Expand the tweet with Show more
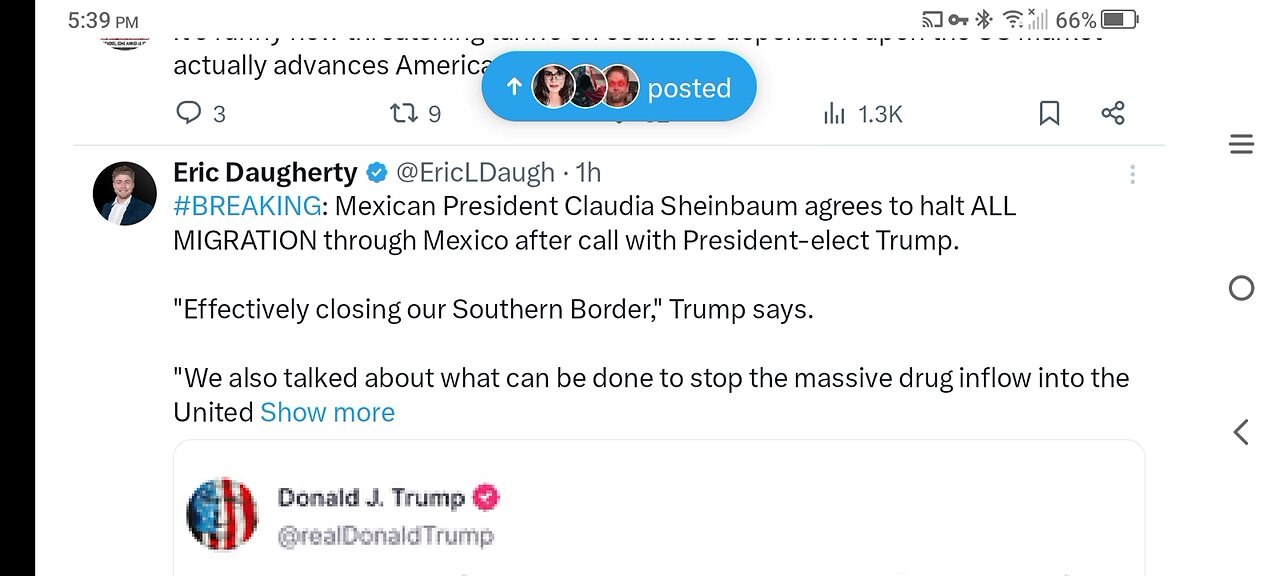The width and height of the screenshot is (1280, 576). click(327, 412)
